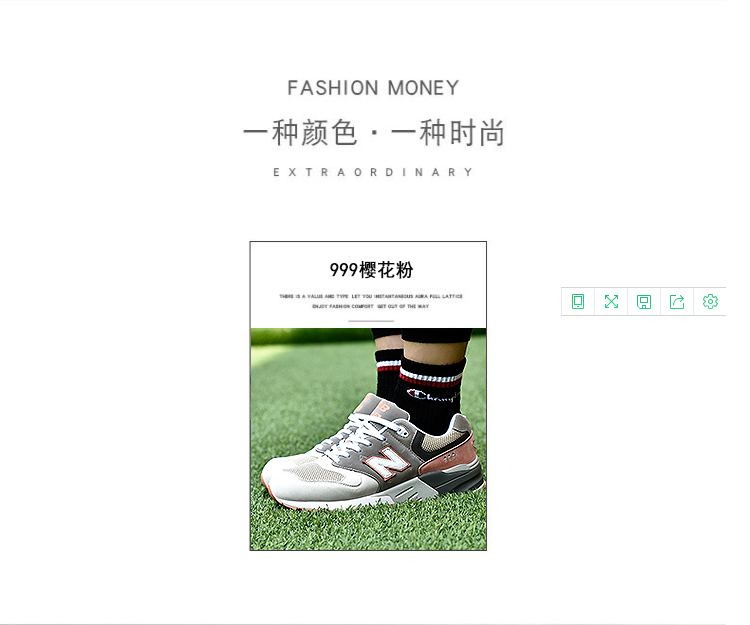Click the short divider line under caption
750x625 pixels.
tap(371, 321)
